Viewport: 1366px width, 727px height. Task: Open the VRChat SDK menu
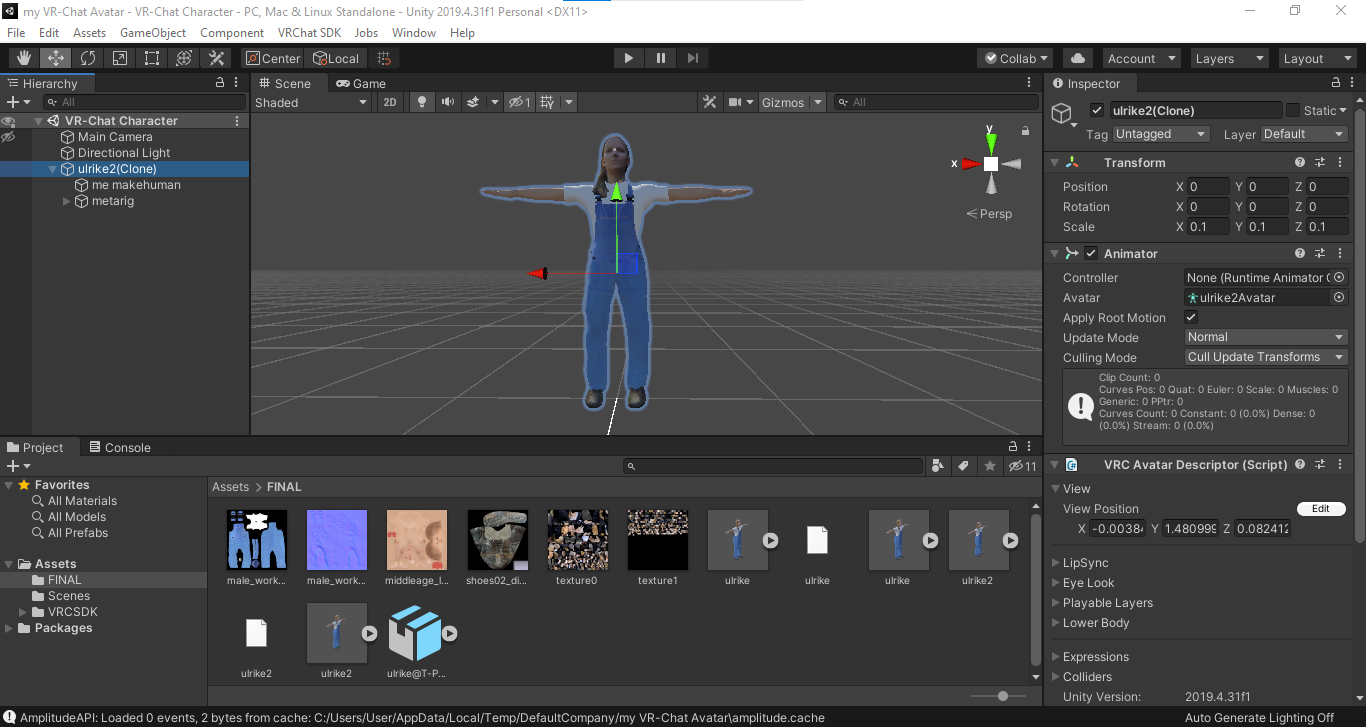[309, 32]
